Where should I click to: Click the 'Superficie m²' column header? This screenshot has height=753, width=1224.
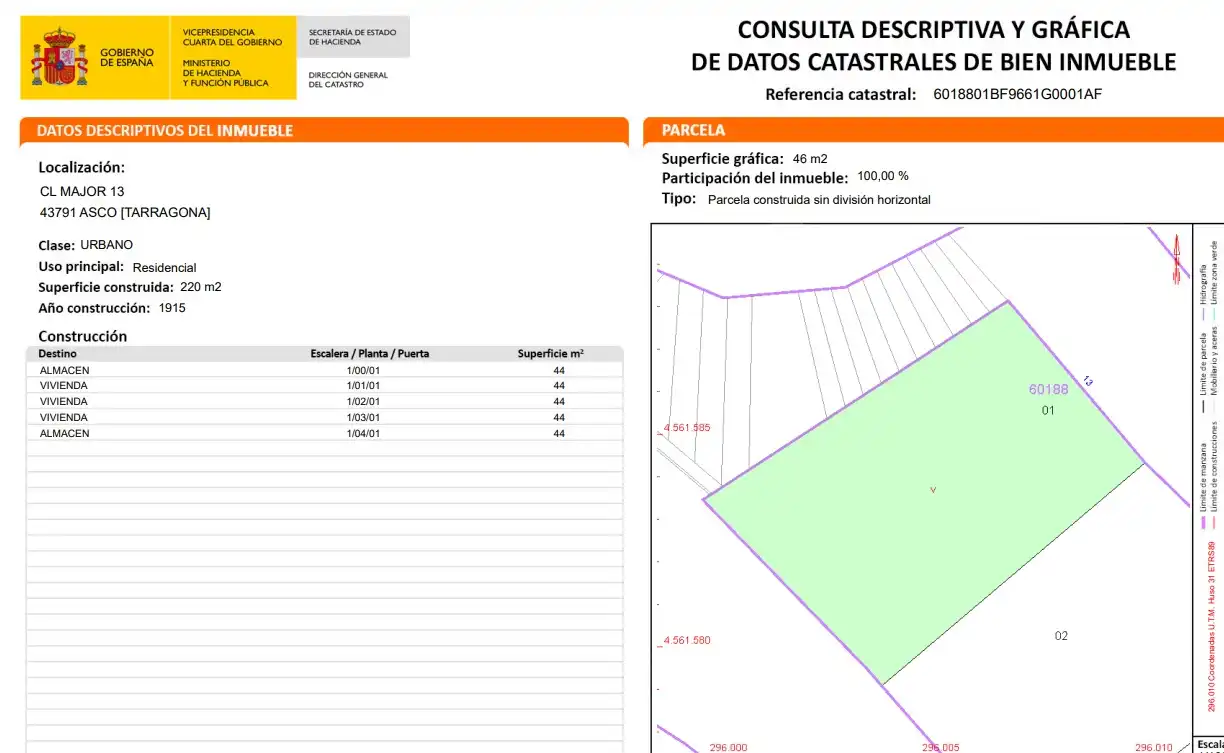[x=551, y=354]
